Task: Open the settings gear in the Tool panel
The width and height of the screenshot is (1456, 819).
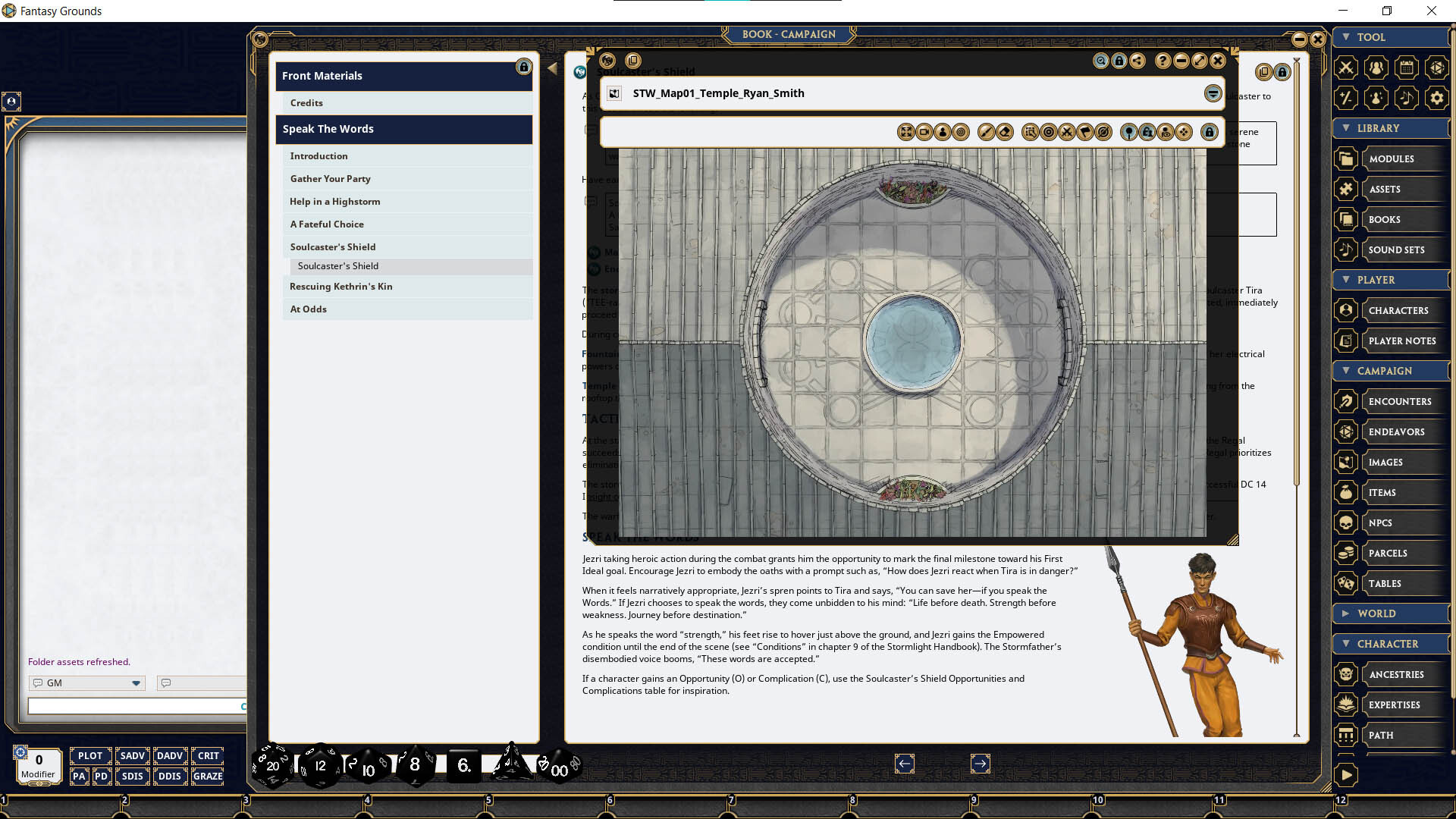Action: (1437, 98)
